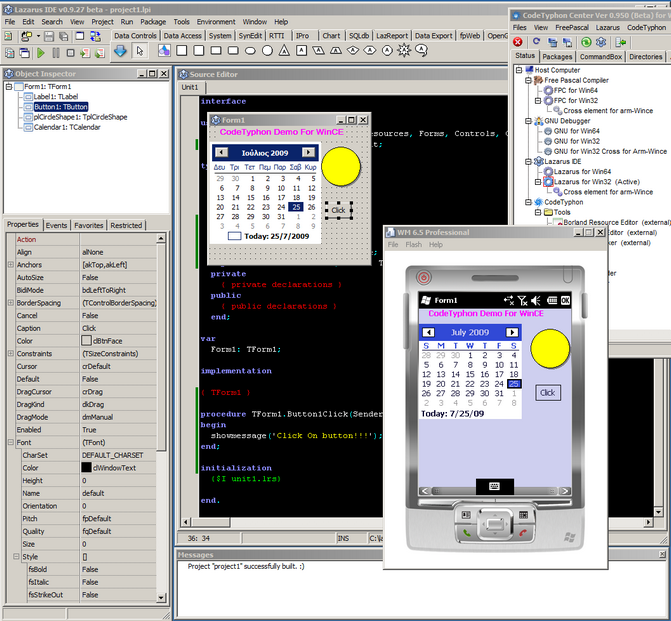Click the green circular update icon
The height and width of the screenshot is (621, 671).
(x=586, y=42)
